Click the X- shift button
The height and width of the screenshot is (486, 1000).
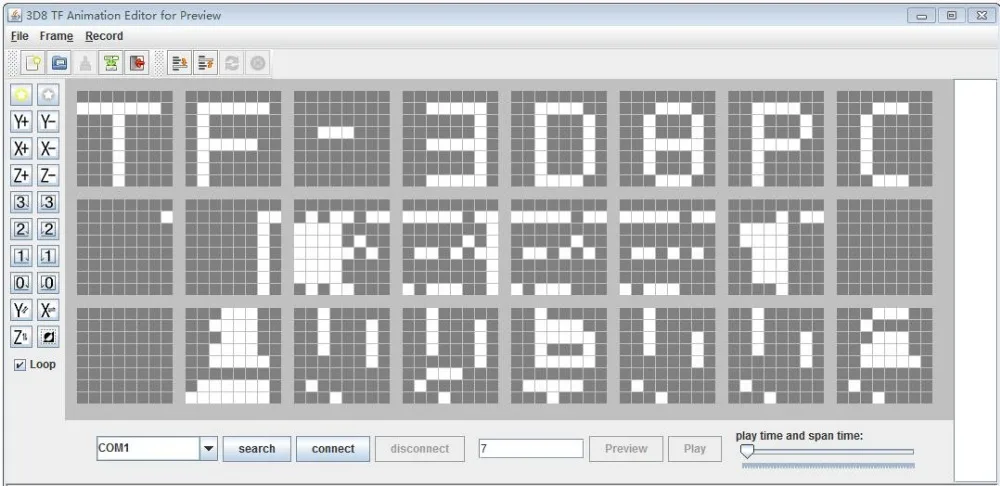point(48,149)
